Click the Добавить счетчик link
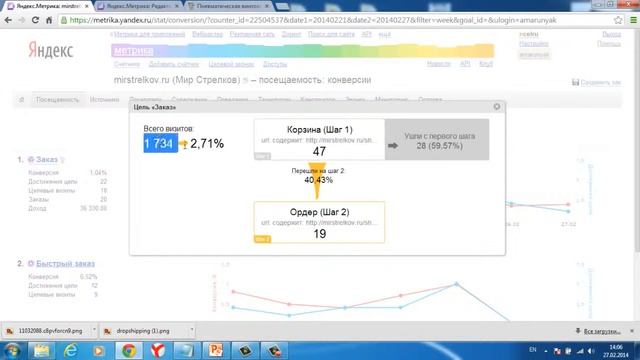640x360 pixels. point(174,64)
